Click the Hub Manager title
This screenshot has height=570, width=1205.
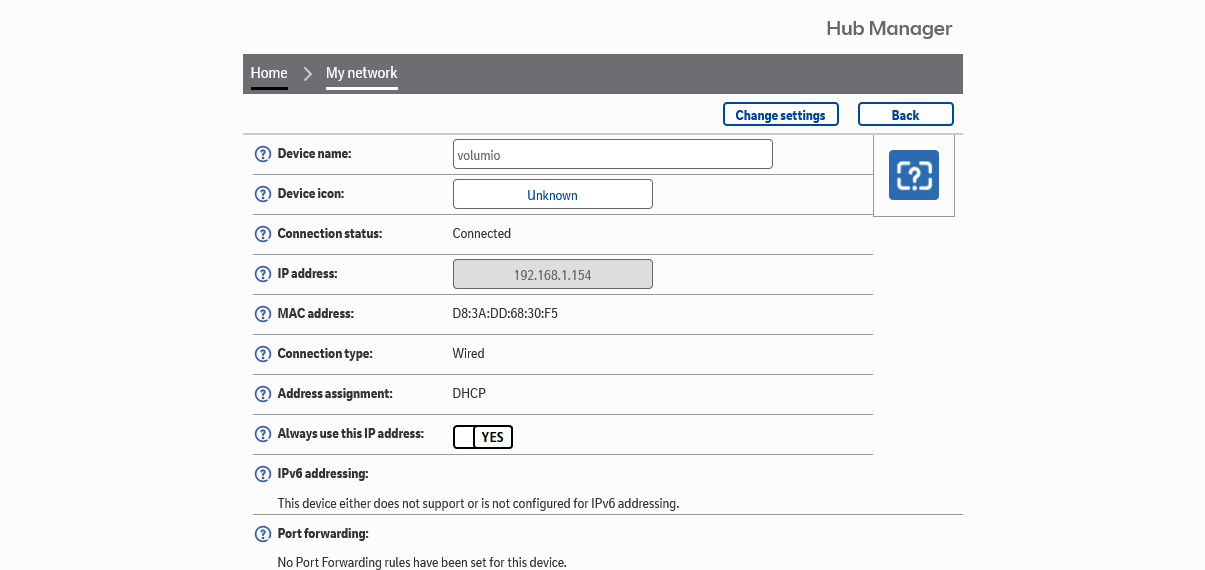point(889,28)
